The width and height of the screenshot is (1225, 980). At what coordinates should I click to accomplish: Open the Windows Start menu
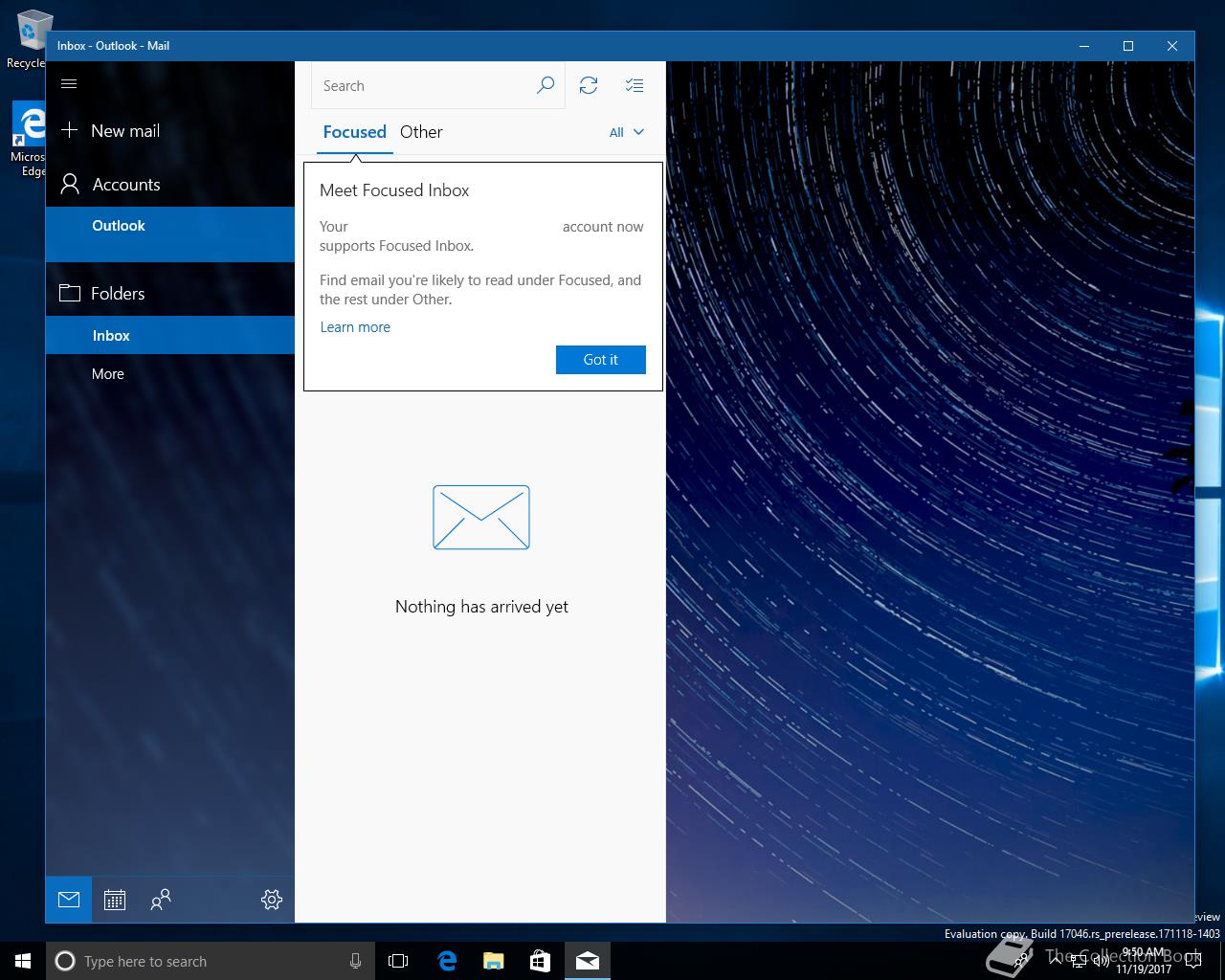click(x=23, y=961)
